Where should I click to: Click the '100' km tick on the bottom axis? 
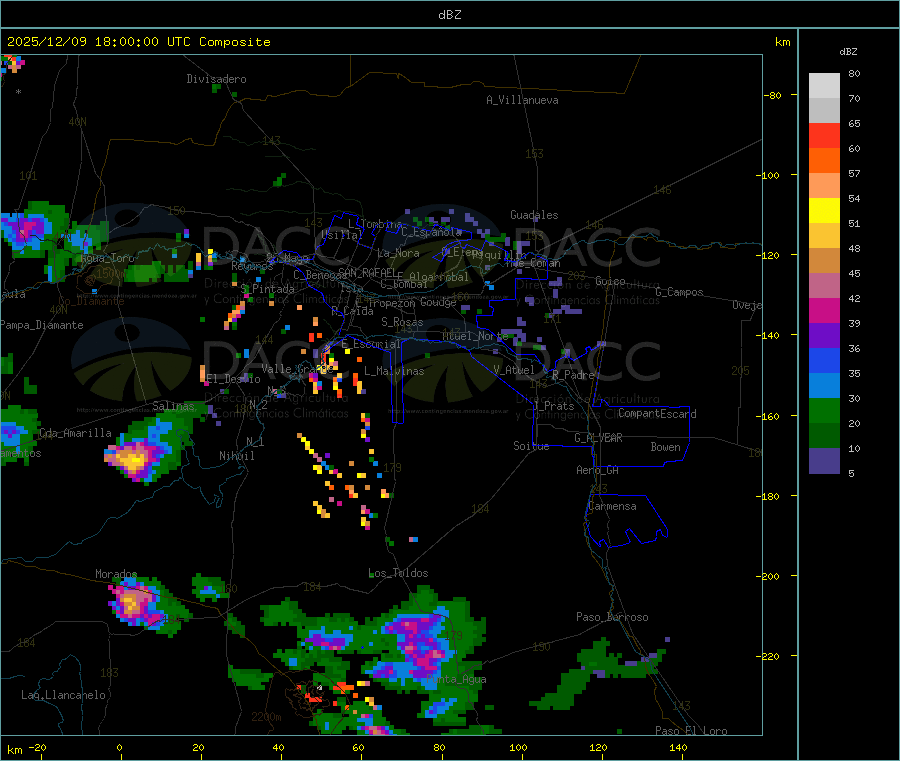518,747
